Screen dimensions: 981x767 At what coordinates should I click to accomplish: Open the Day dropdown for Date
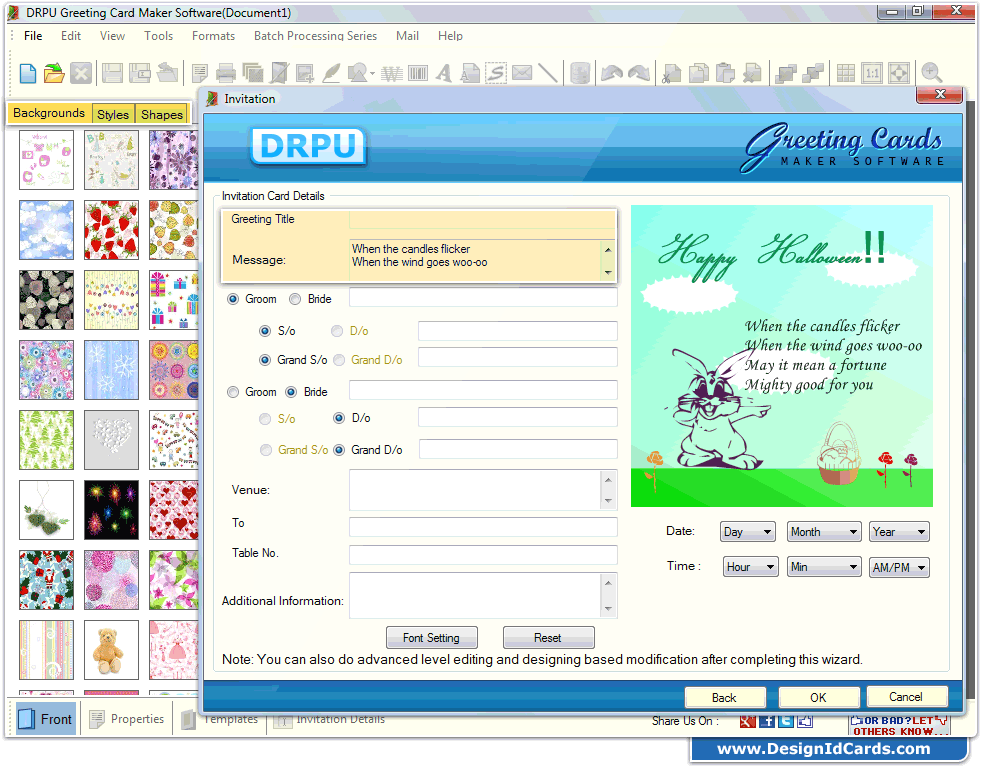coord(748,532)
